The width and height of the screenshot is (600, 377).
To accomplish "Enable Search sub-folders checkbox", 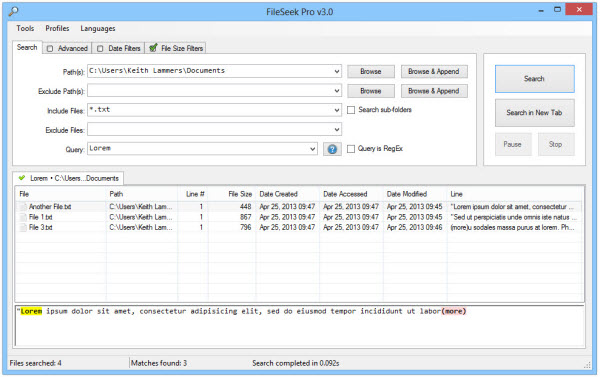I will [351, 110].
